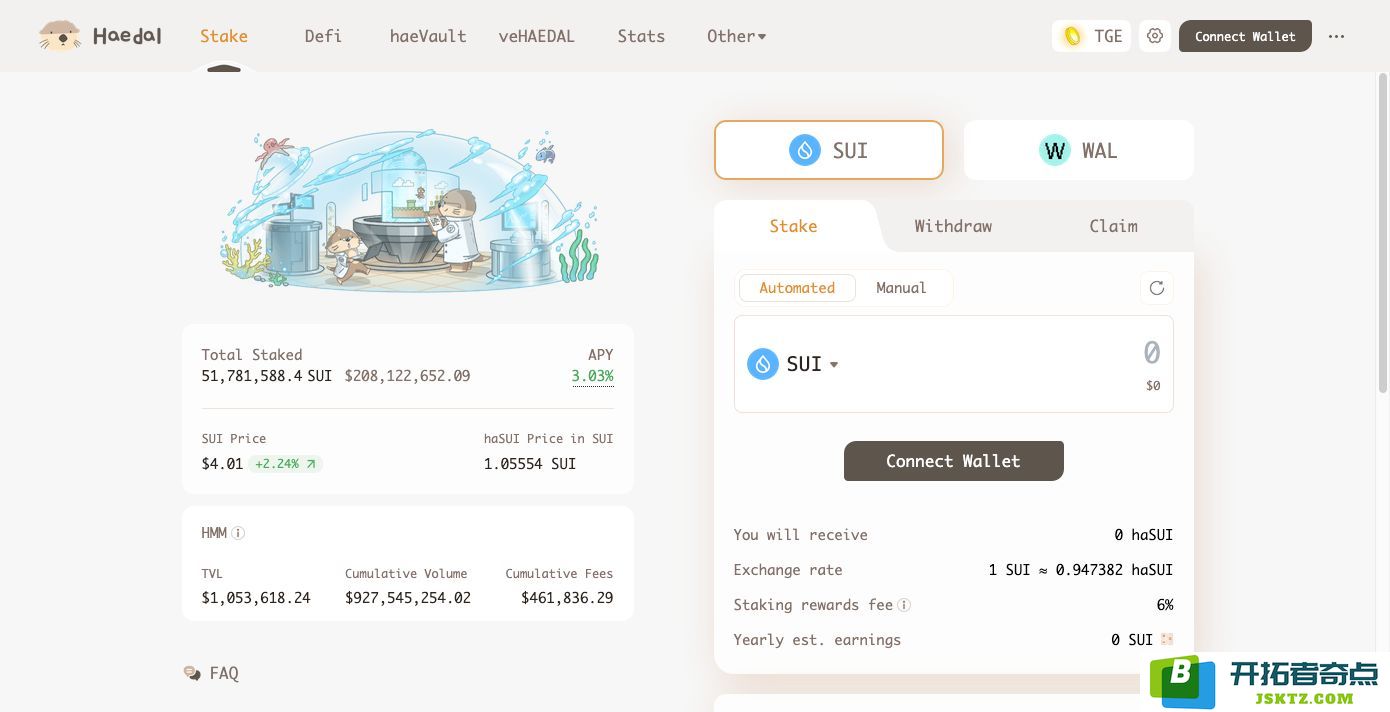This screenshot has height=712, width=1390.
Task: Open the haeVault navigation item
Action: coord(428,36)
